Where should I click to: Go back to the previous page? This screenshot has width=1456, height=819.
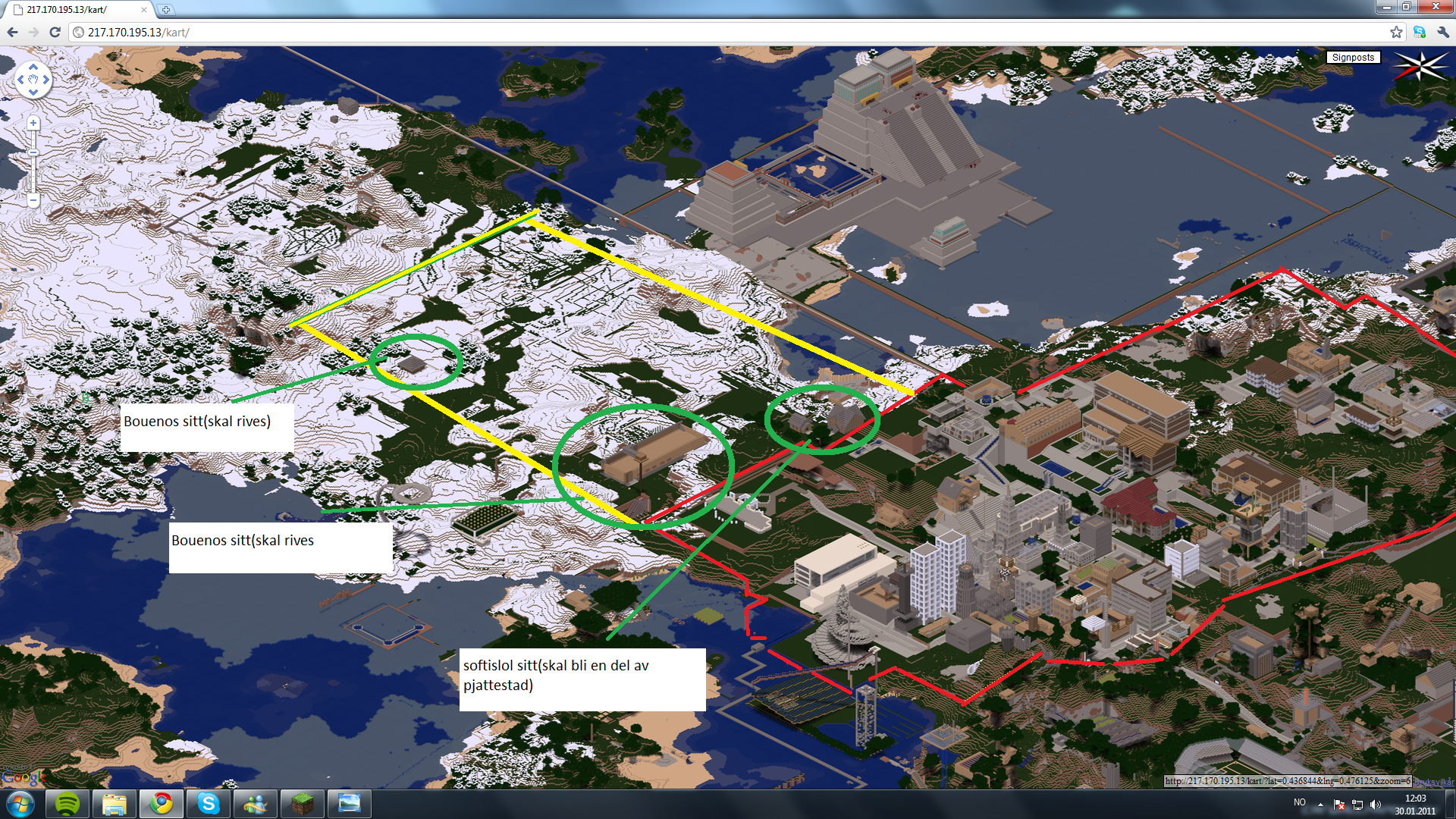pyautogui.click(x=12, y=32)
